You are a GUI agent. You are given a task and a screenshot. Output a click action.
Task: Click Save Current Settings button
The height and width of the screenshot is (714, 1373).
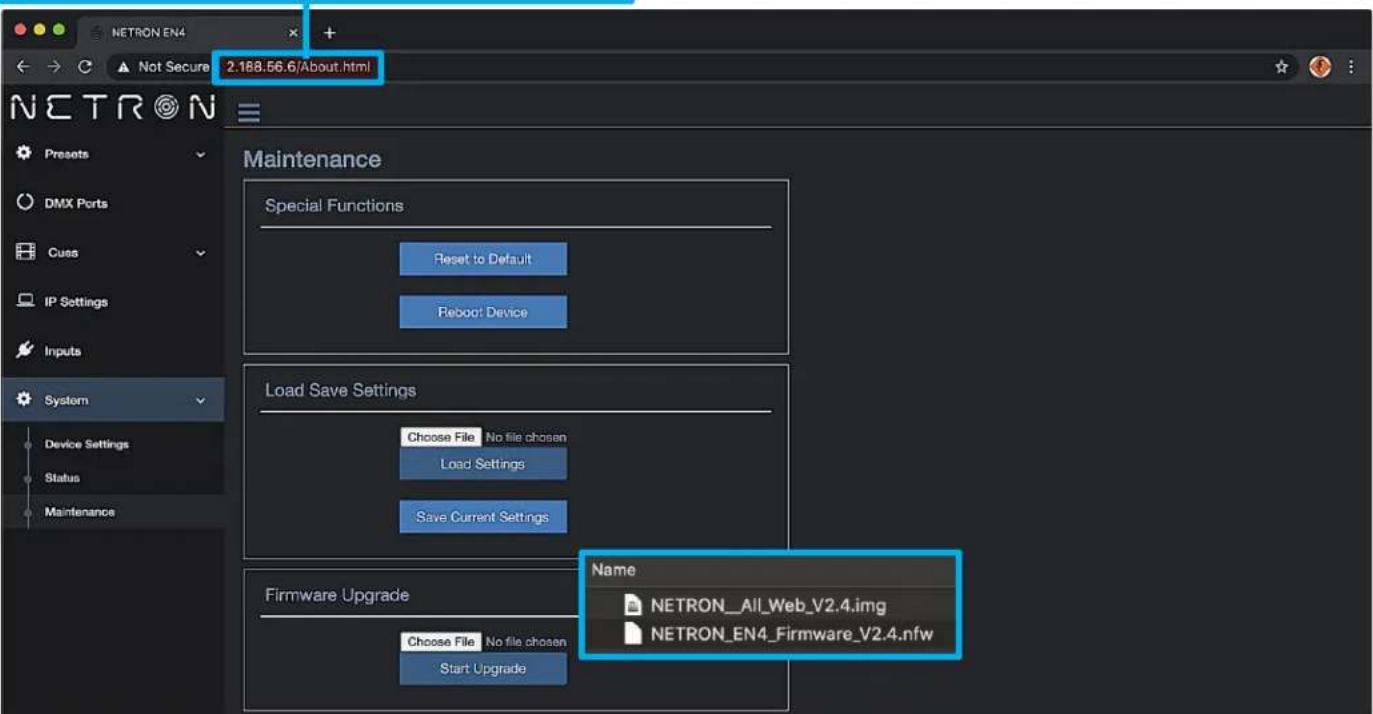coord(483,517)
